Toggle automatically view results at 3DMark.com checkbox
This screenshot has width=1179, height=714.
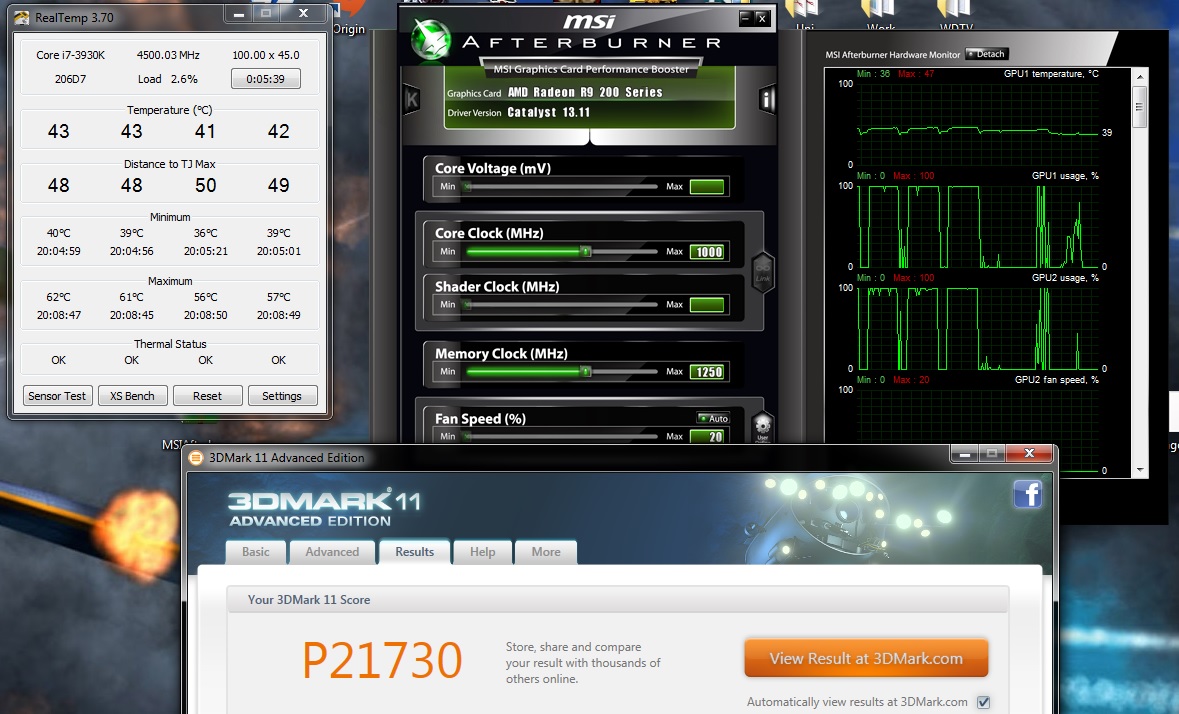point(983,702)
